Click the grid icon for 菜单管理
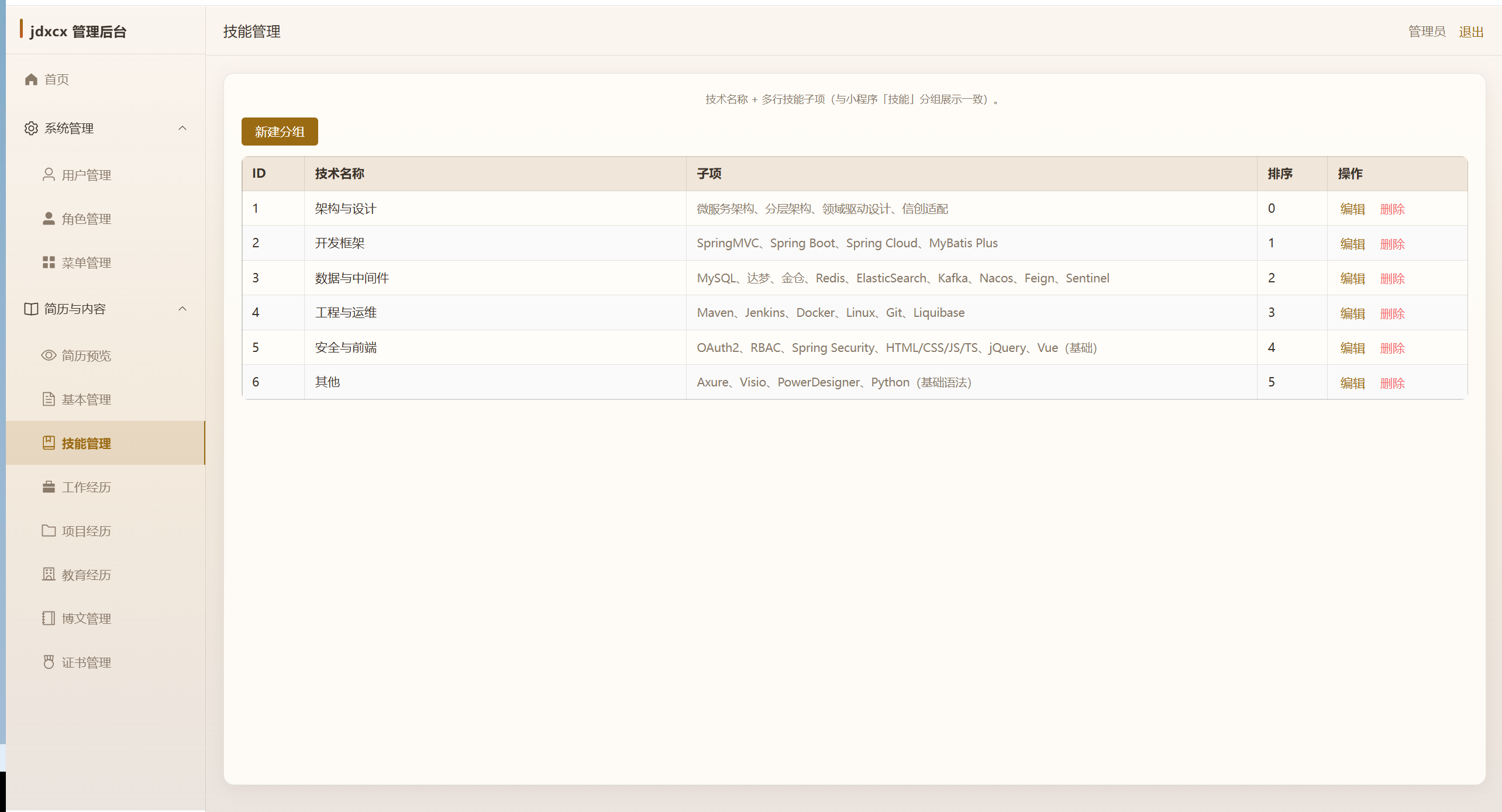1502x812 pixels. (x=49, y=263)
